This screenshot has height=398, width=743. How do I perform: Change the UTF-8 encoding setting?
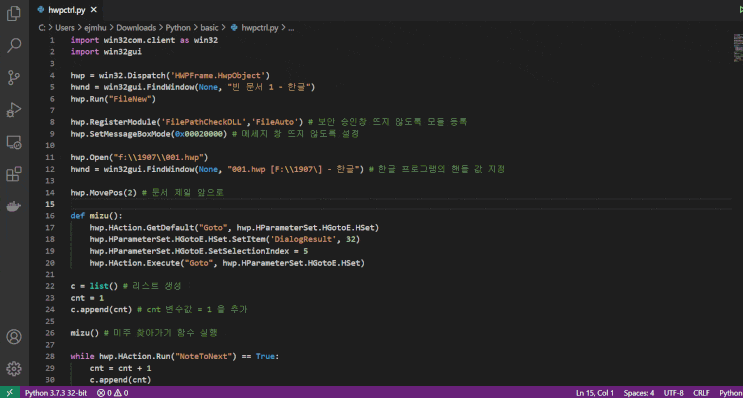coord(673,393)
